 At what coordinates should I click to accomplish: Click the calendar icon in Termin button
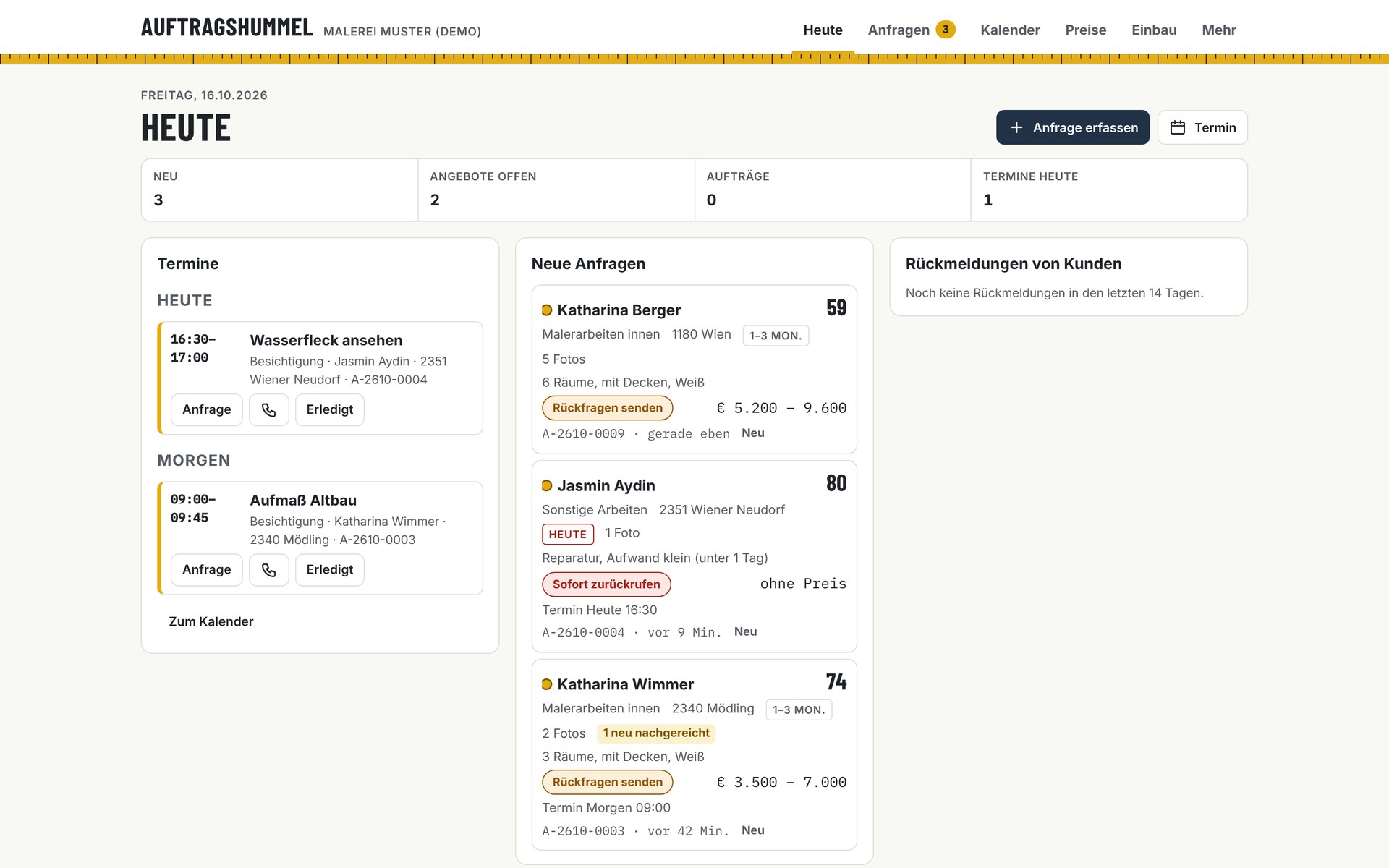point(1178,127)
